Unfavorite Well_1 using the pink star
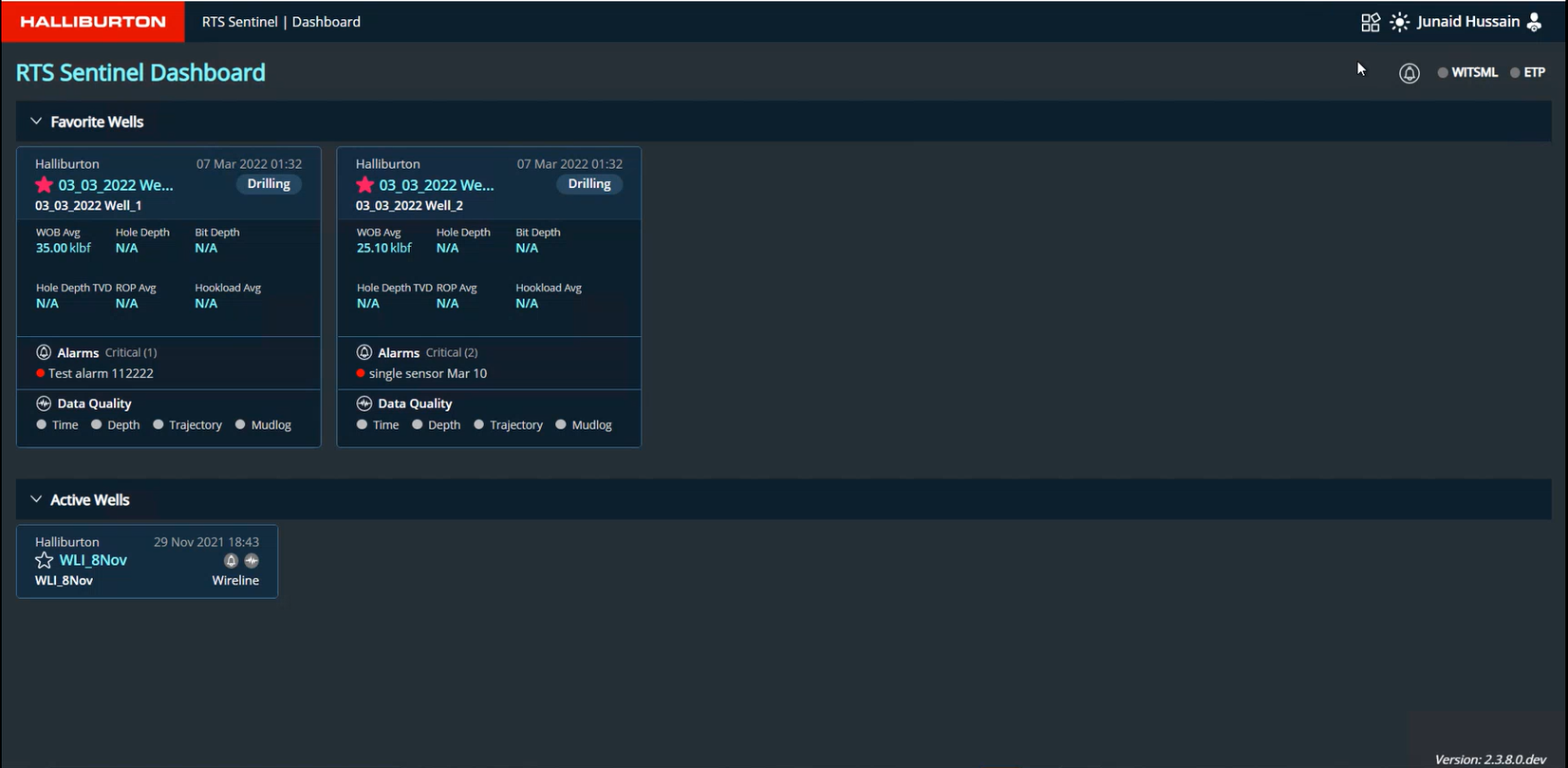 point(44,185)
